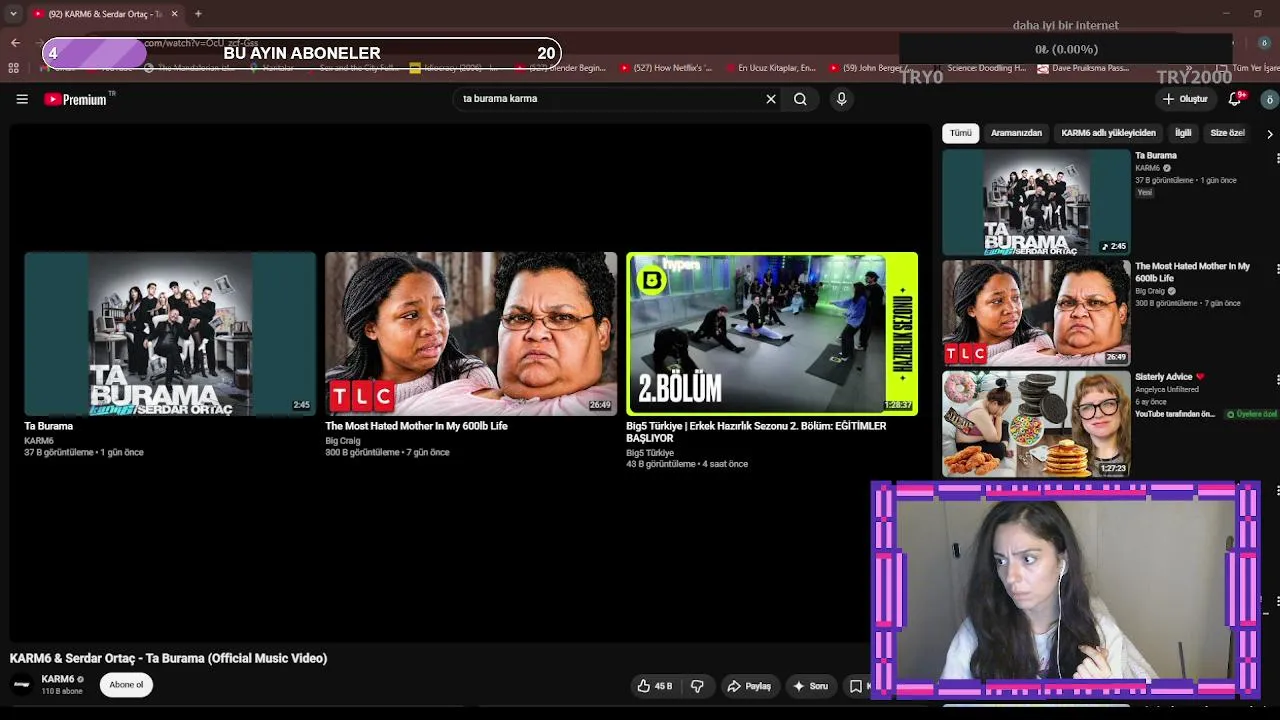Open the YouTube account avatar menu
This screenshot has width=1280, height=720.
pyautogui.click(x=1269, y=99)
